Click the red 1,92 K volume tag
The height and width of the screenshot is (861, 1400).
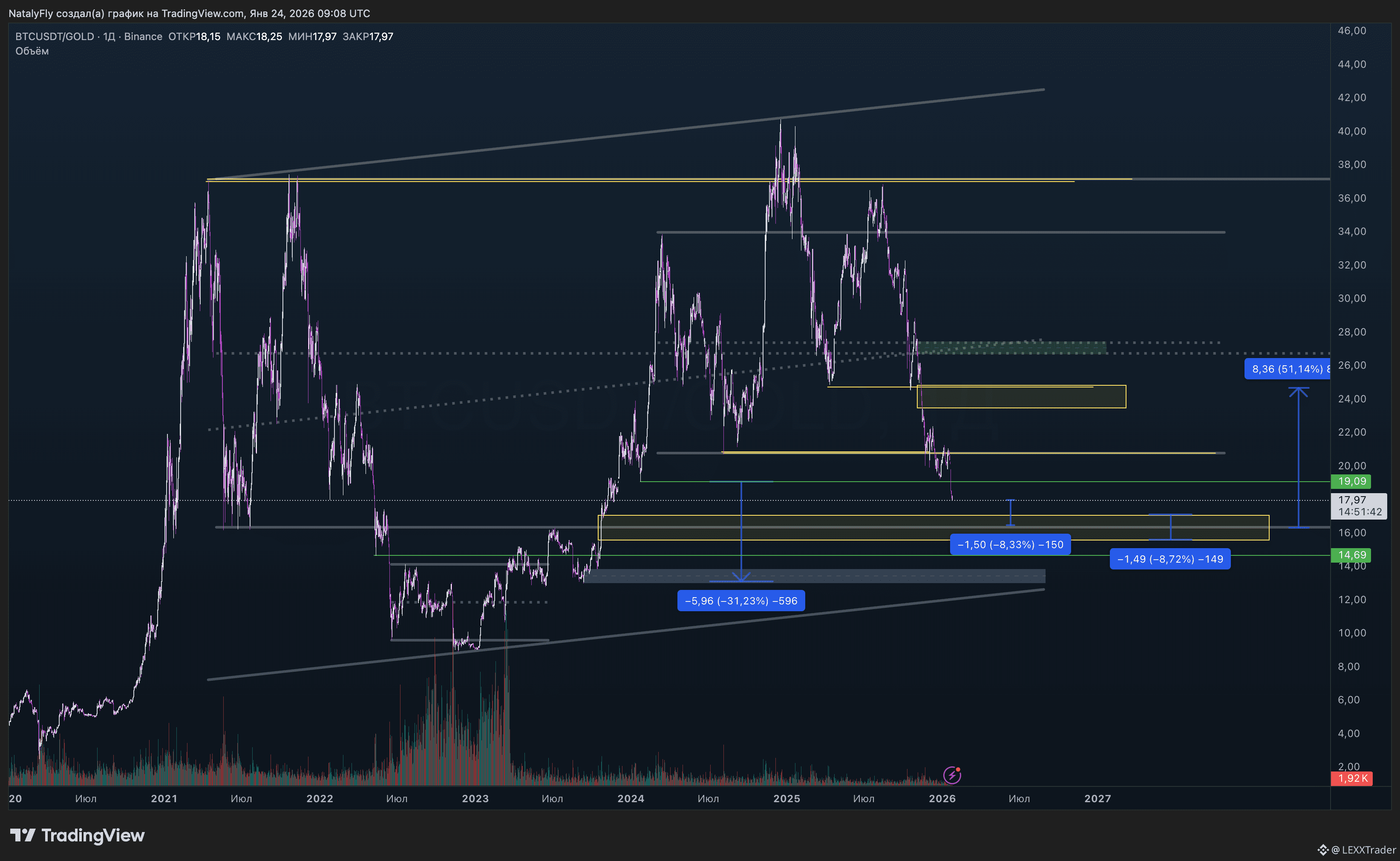(1351, 778)
